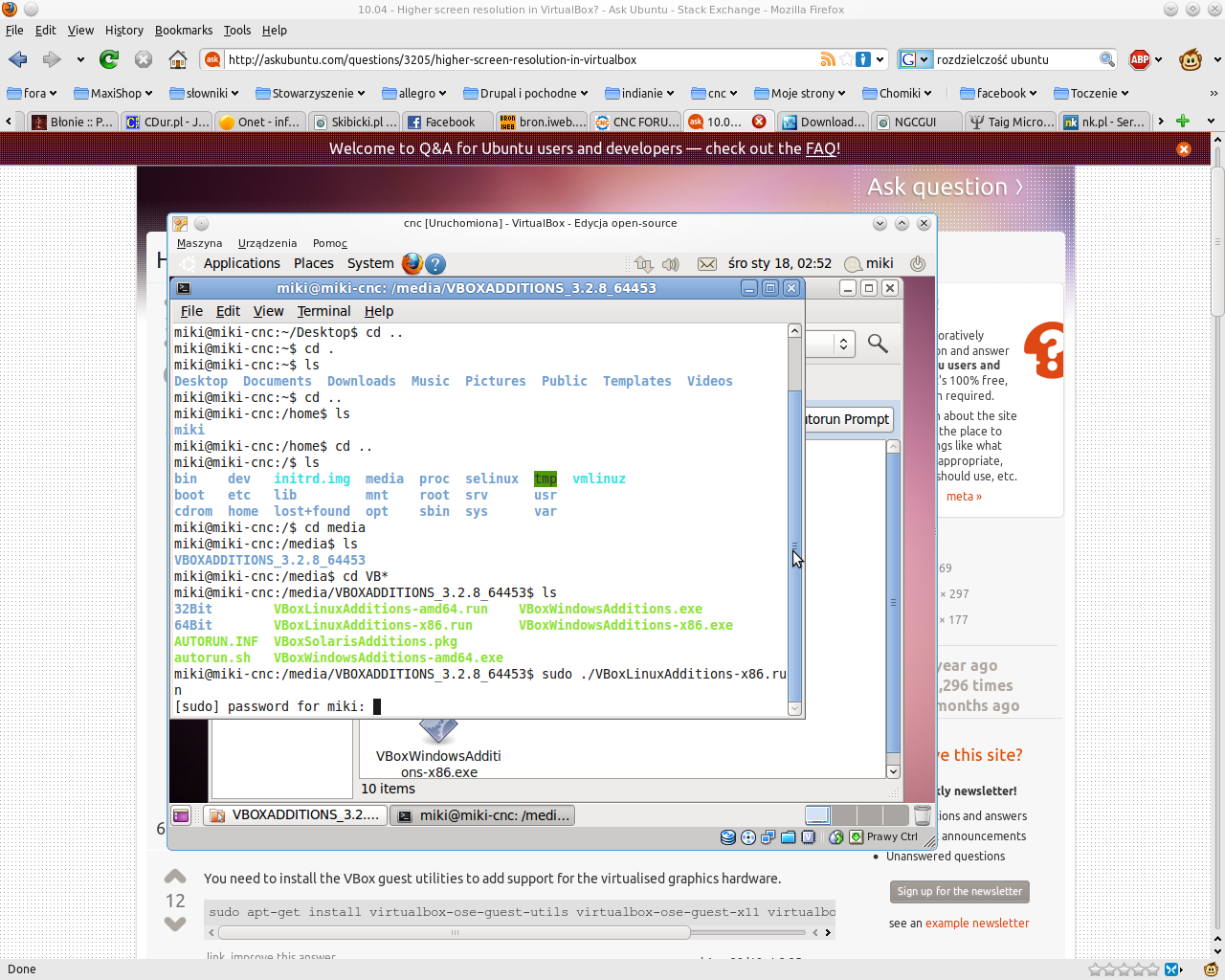This screenshot has width=1225, height=980.
Task: Close the orange welcome banner
Action: pyautogui.click(x=1184, y=149)
